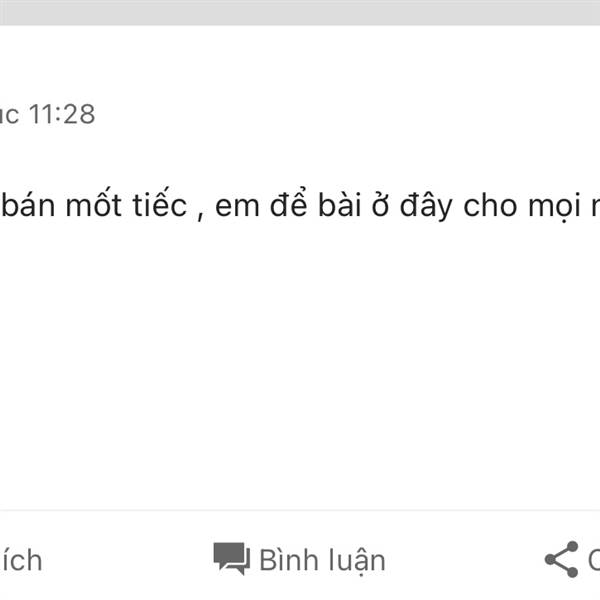600x600 pixels.
Task: Tap the comment speech-bubble icon
Action: pos(232,559)
